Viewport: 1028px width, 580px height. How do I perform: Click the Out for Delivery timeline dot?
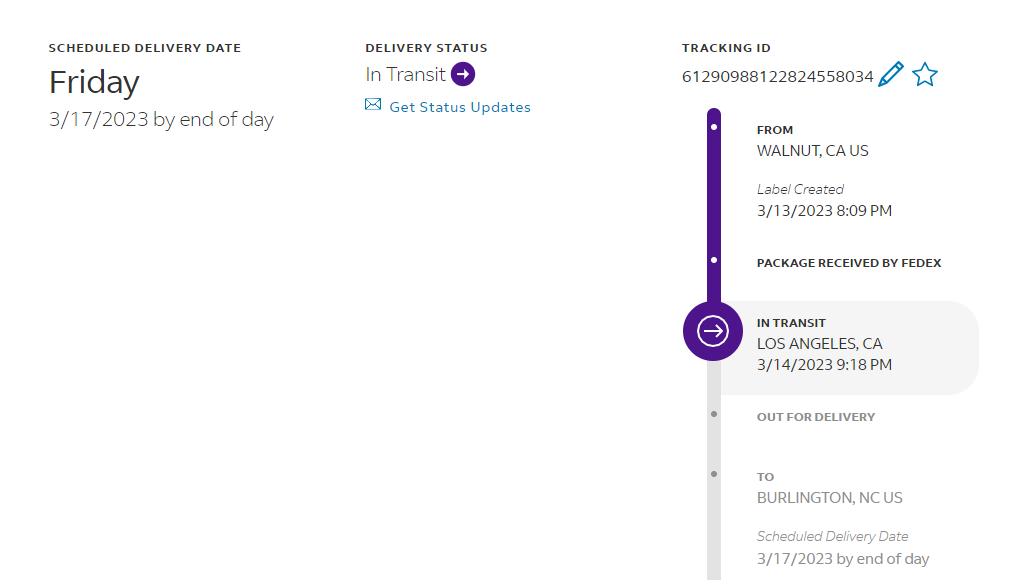713,413
